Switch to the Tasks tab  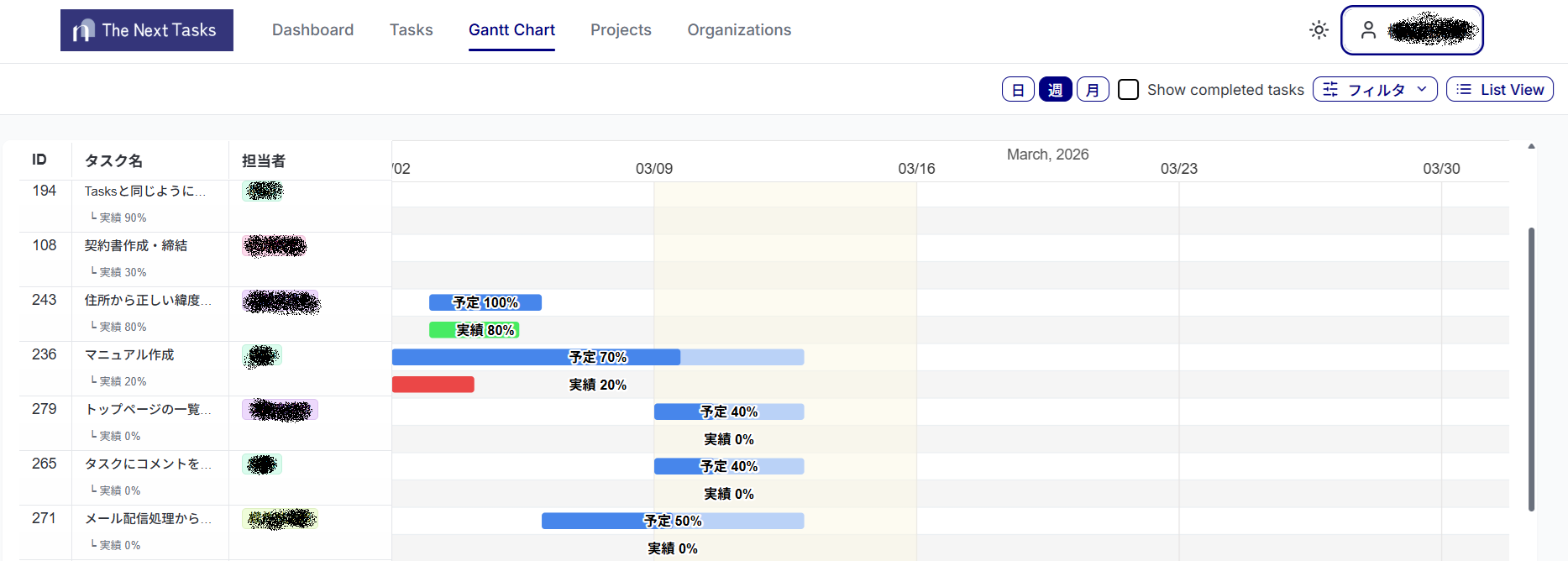[x=412, y=30]
